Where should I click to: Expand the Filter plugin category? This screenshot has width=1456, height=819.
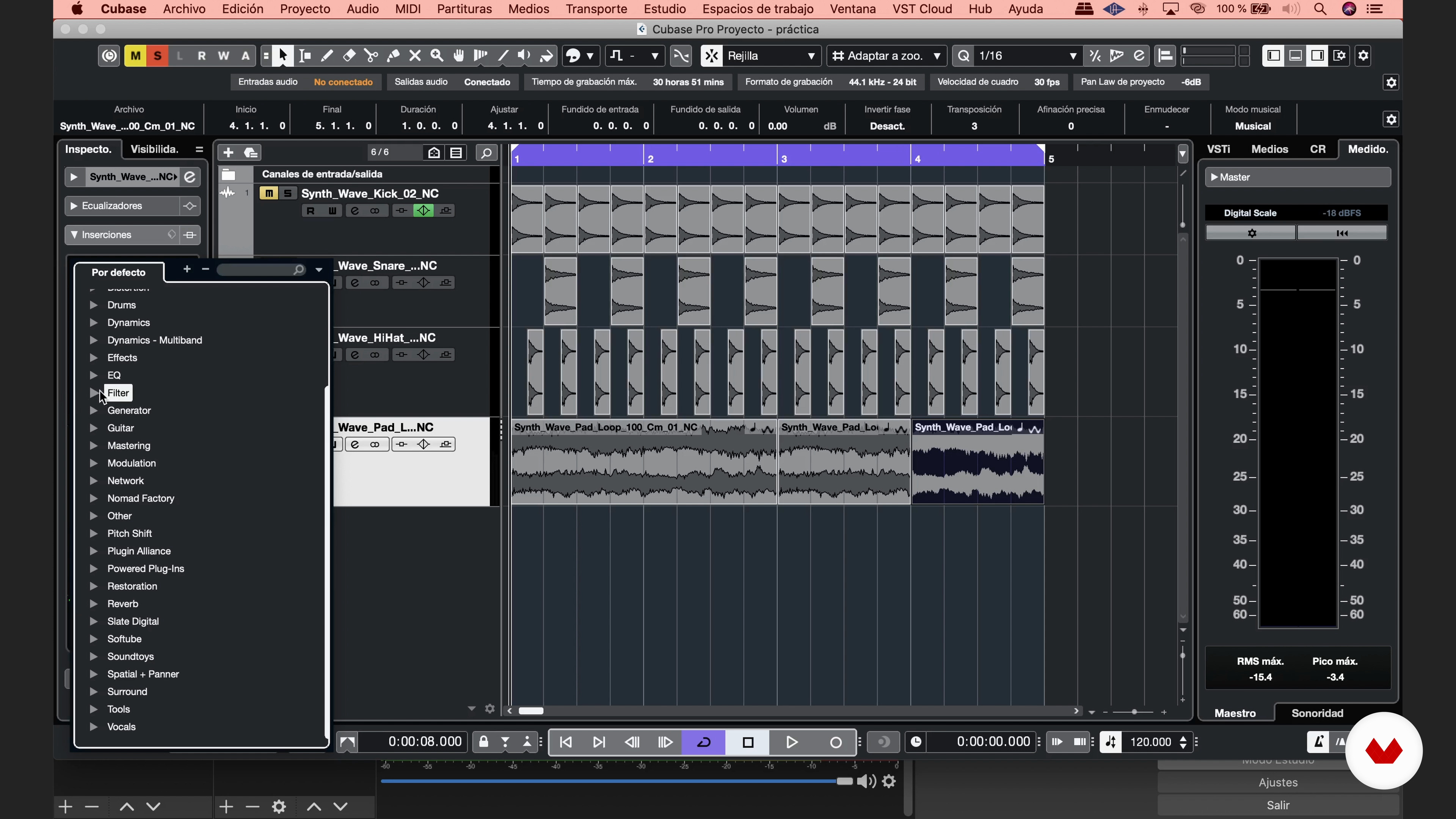point(94,393)
